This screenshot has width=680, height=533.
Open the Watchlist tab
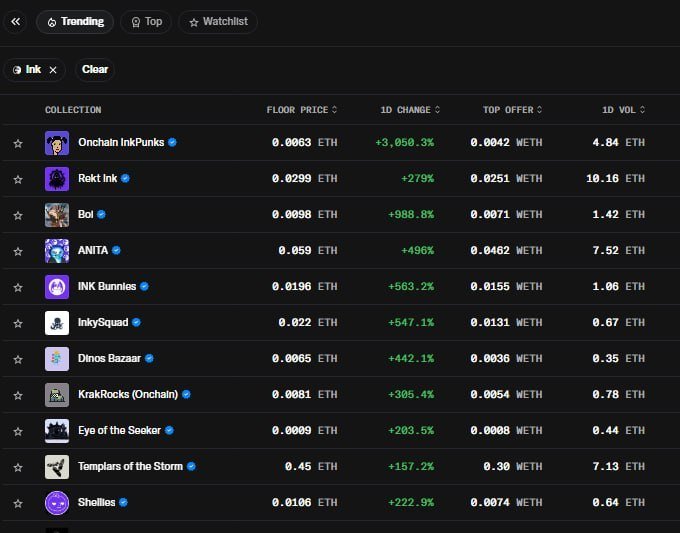218,22
